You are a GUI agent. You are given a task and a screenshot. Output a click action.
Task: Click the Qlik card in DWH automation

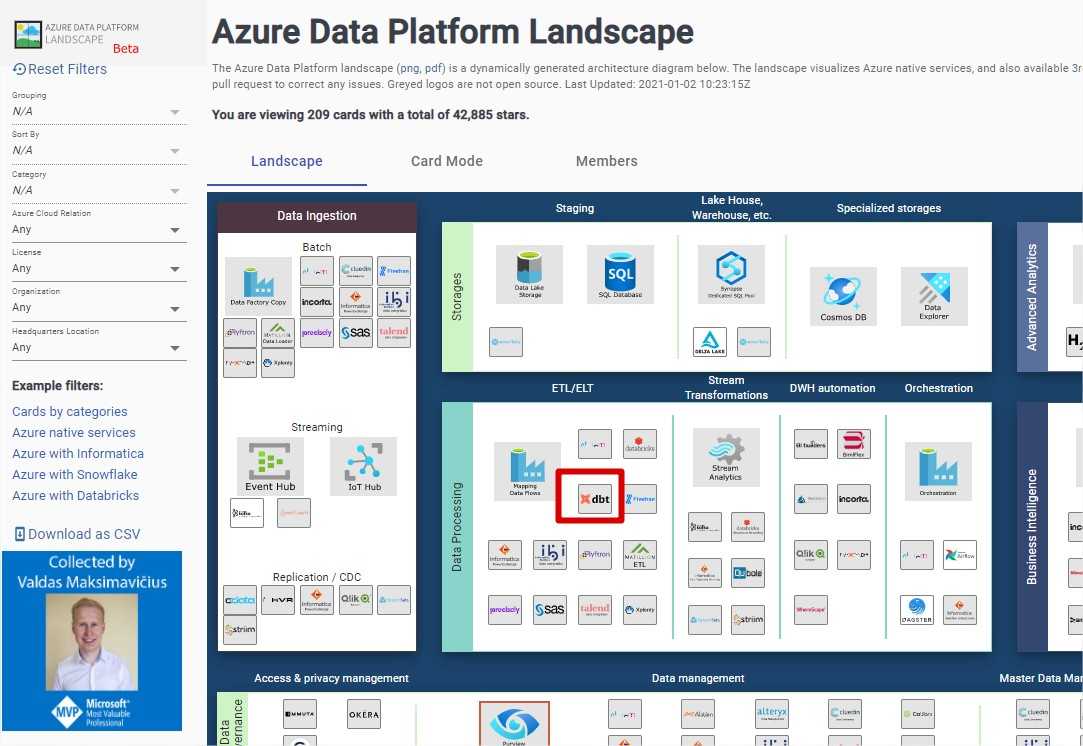(810, 555)
